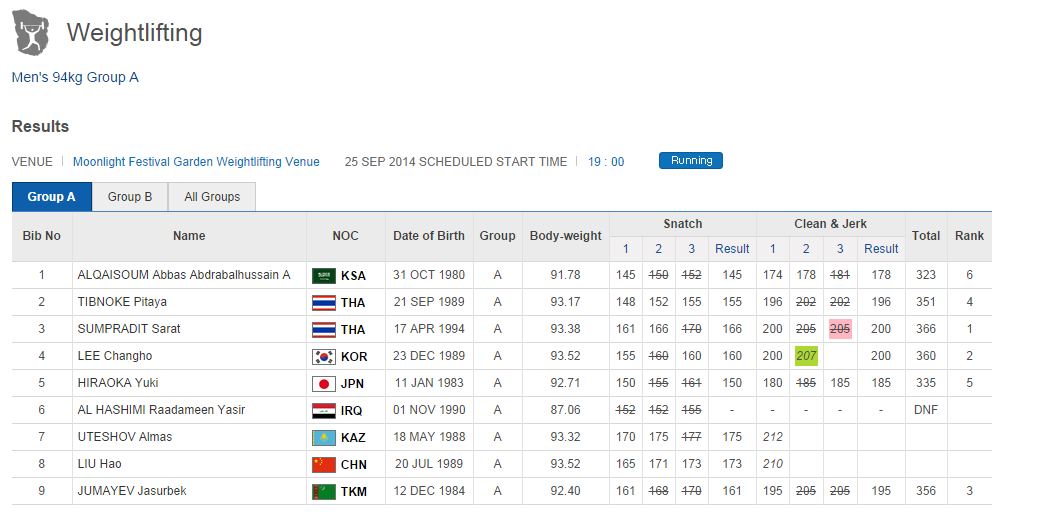Open the All Groups tab
Screen dimensions: 1042x518
click(x=212, y=197)
